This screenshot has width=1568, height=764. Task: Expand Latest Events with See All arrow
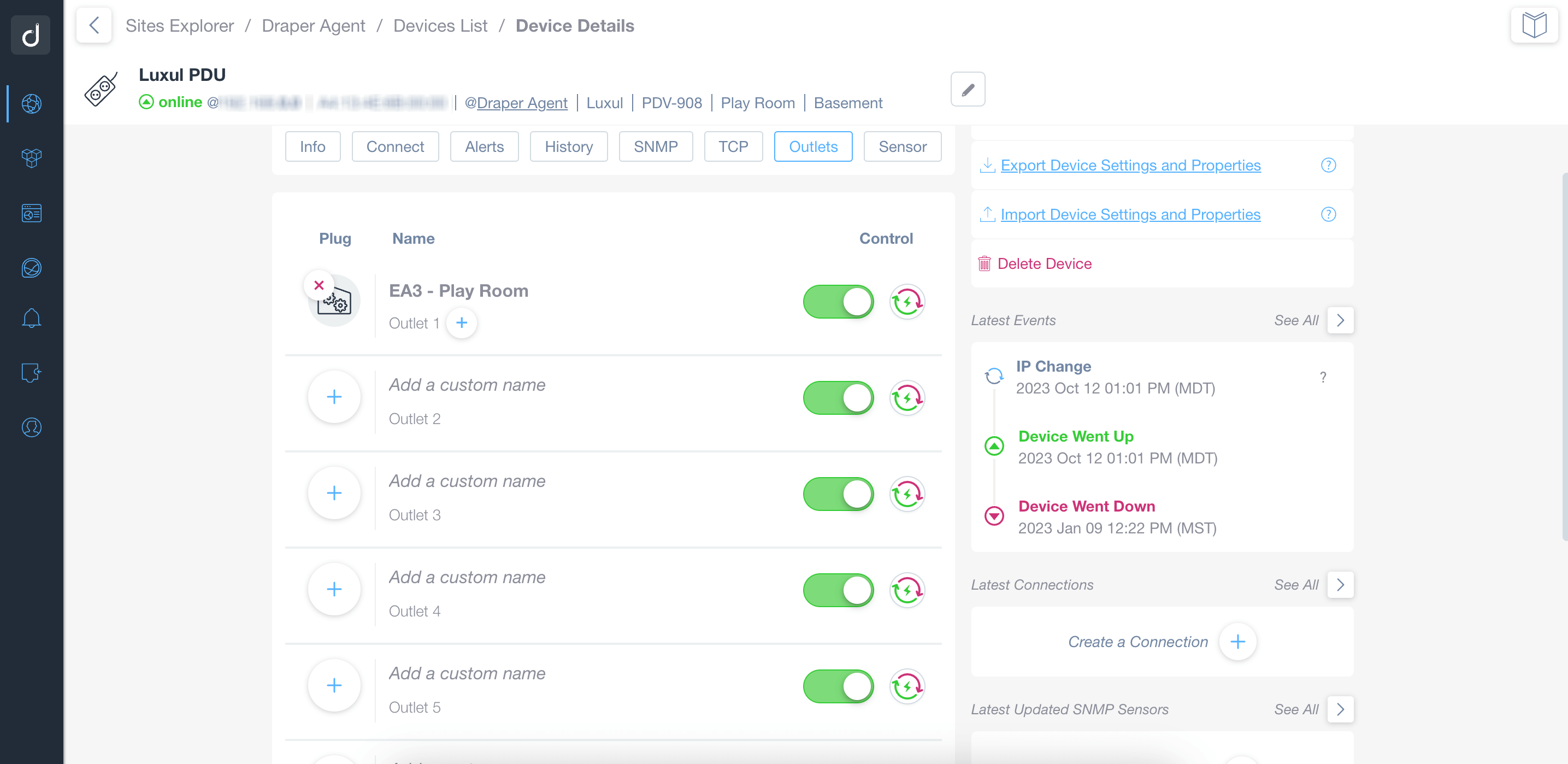(x=1340, y=320)
